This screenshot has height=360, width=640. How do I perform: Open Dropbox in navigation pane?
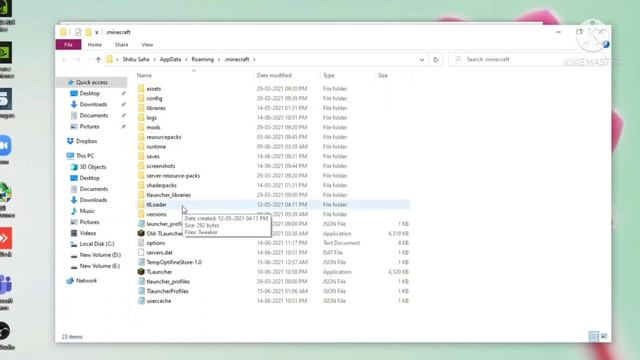[86, 141]
